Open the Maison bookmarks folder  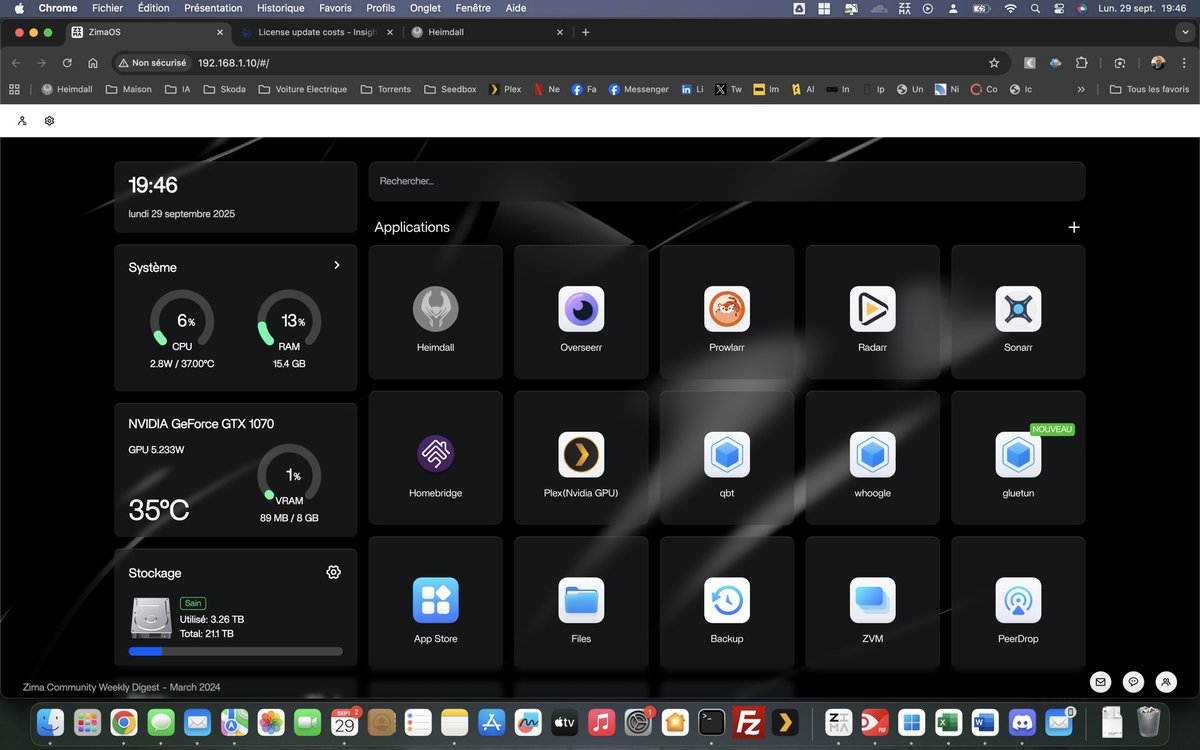tap(130, 89)
